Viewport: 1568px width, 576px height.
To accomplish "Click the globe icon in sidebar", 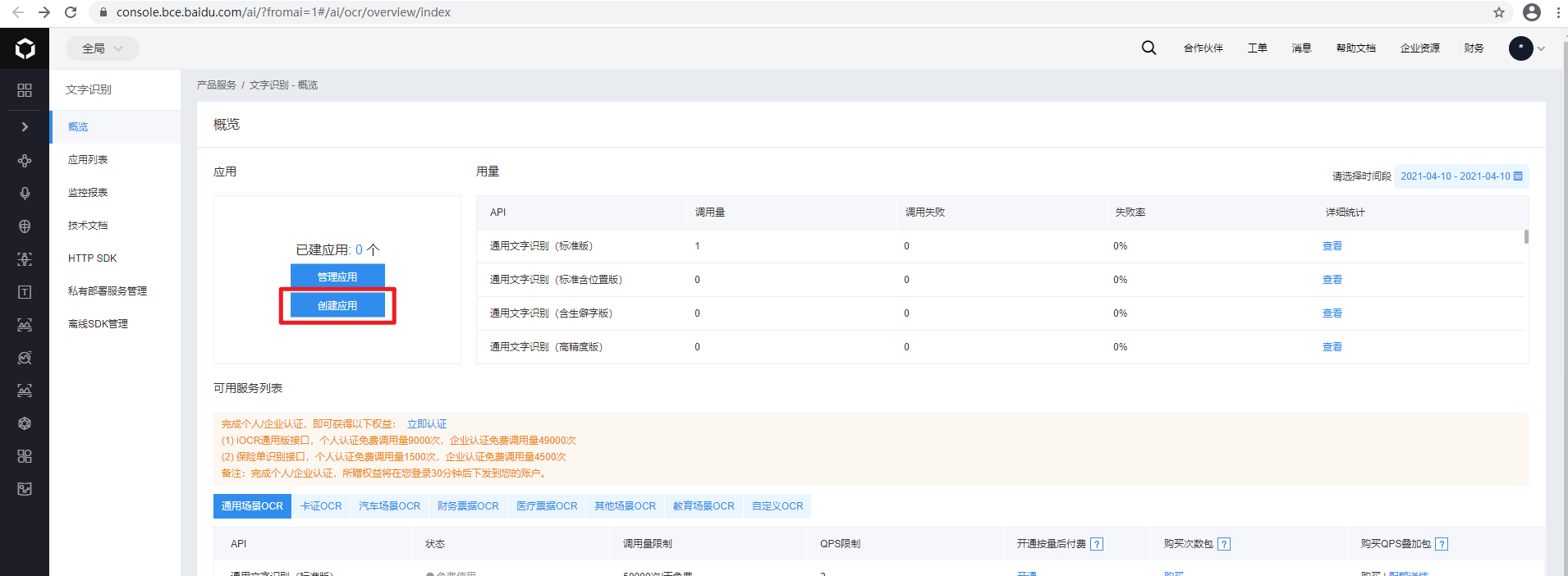I will 25,226.
